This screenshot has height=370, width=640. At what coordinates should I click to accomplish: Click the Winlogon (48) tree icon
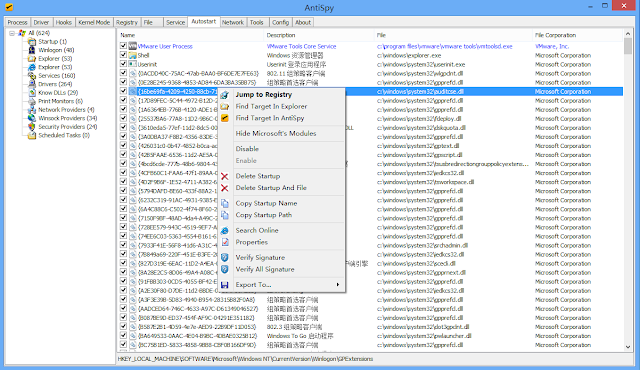(x=32, y=50)
